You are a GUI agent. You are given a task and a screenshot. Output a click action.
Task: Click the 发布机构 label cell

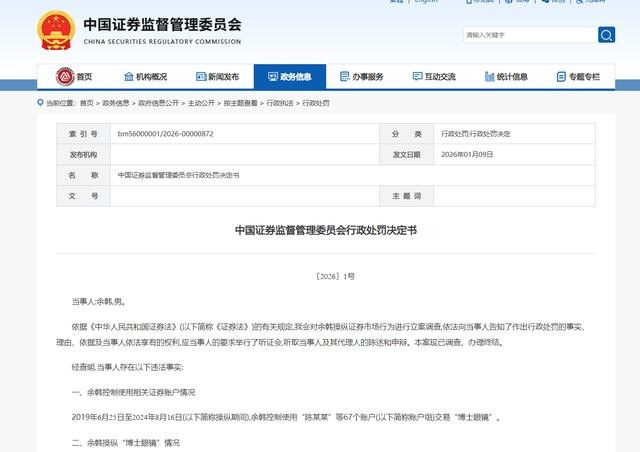[83, 154]
